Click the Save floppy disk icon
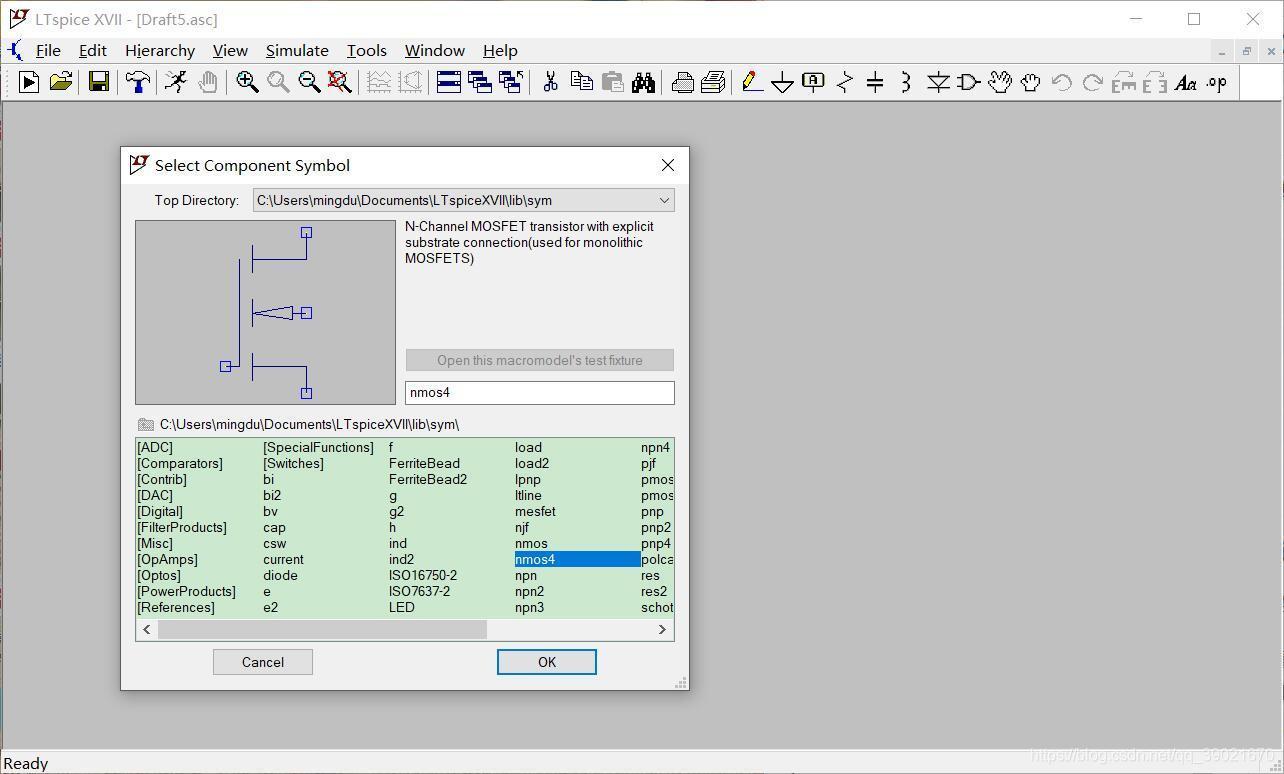The width and height of the screenshot is (1284, 774). click(x=98, y=82)
